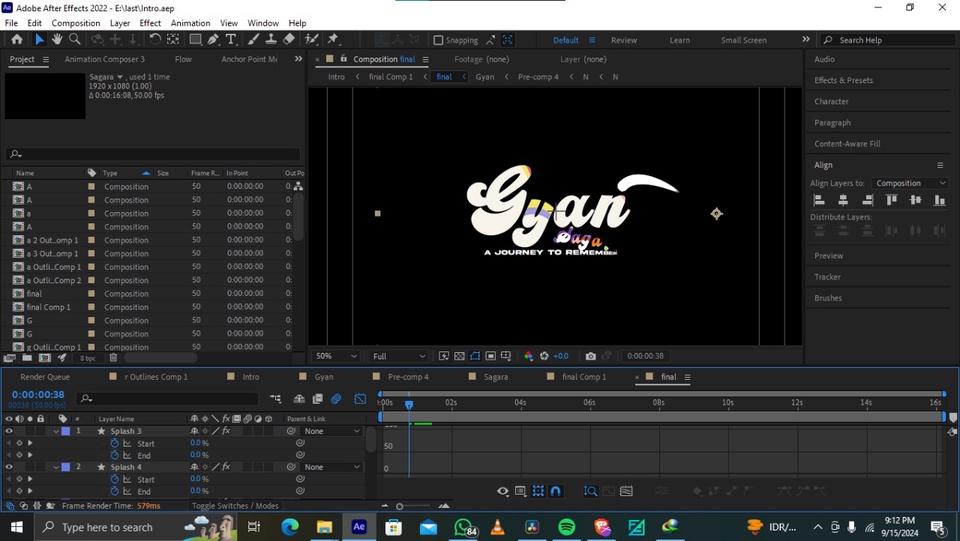
Task: Click Toggle Switches / Modes button
Action: click(x=235, y=506)
